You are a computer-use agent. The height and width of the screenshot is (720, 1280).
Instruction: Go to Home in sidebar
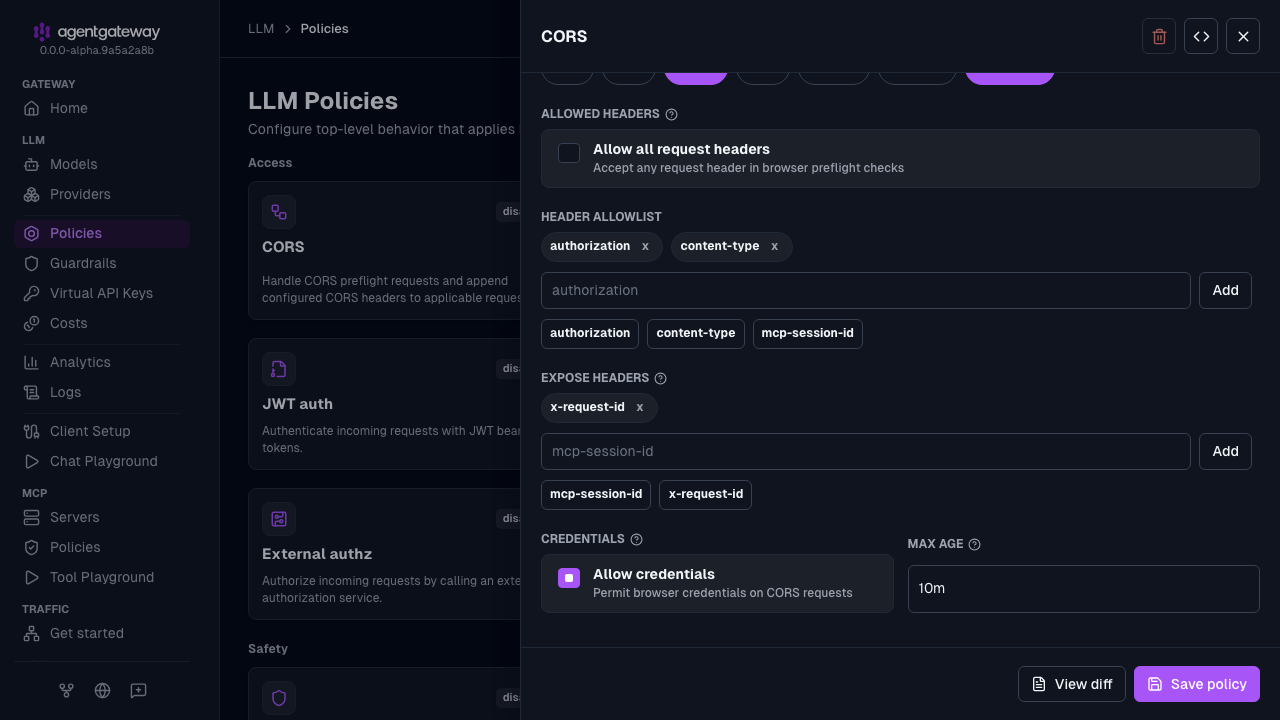102,108
